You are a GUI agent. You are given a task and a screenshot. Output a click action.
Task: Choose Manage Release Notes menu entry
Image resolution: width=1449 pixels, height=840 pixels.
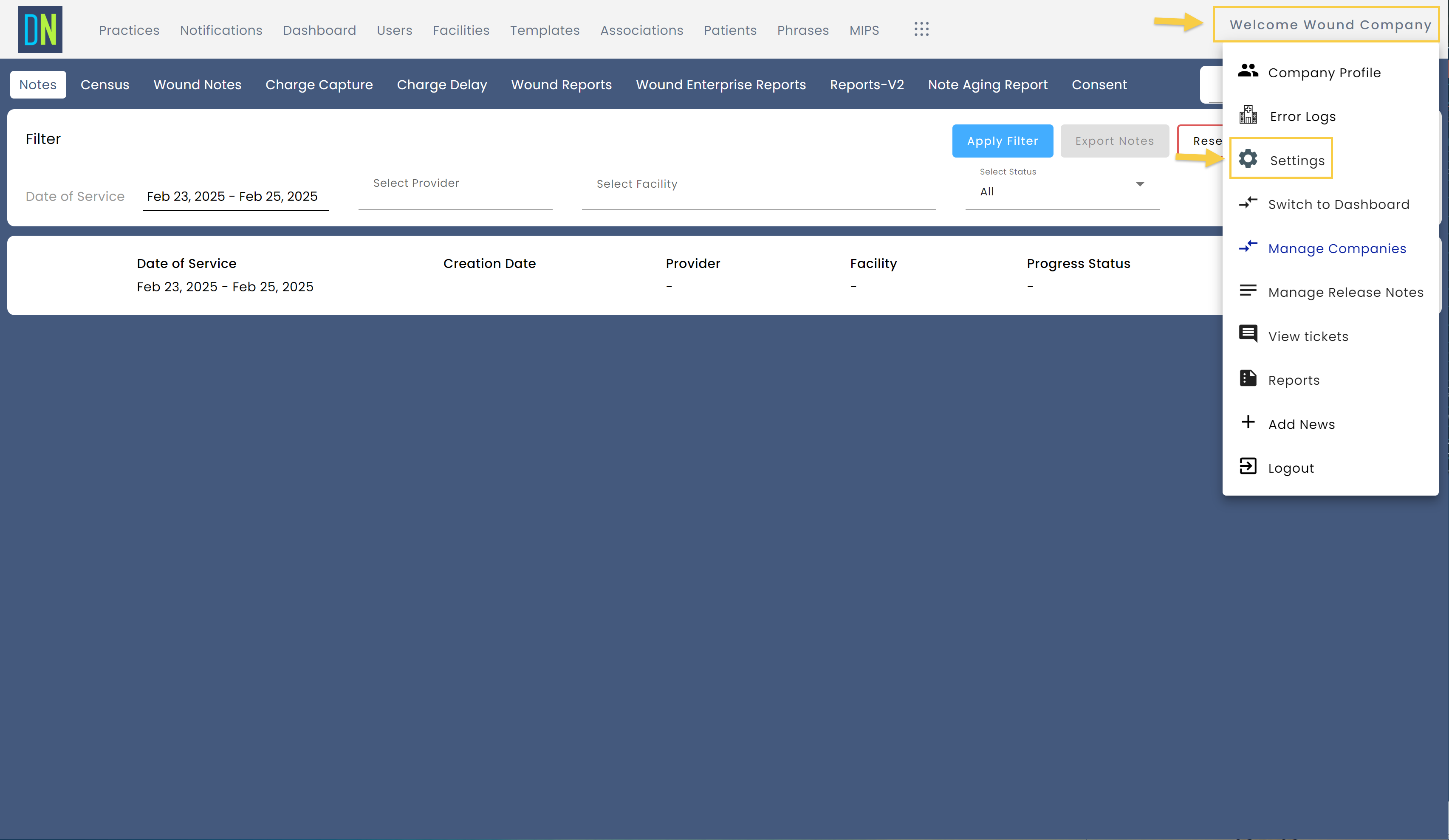1330,292
